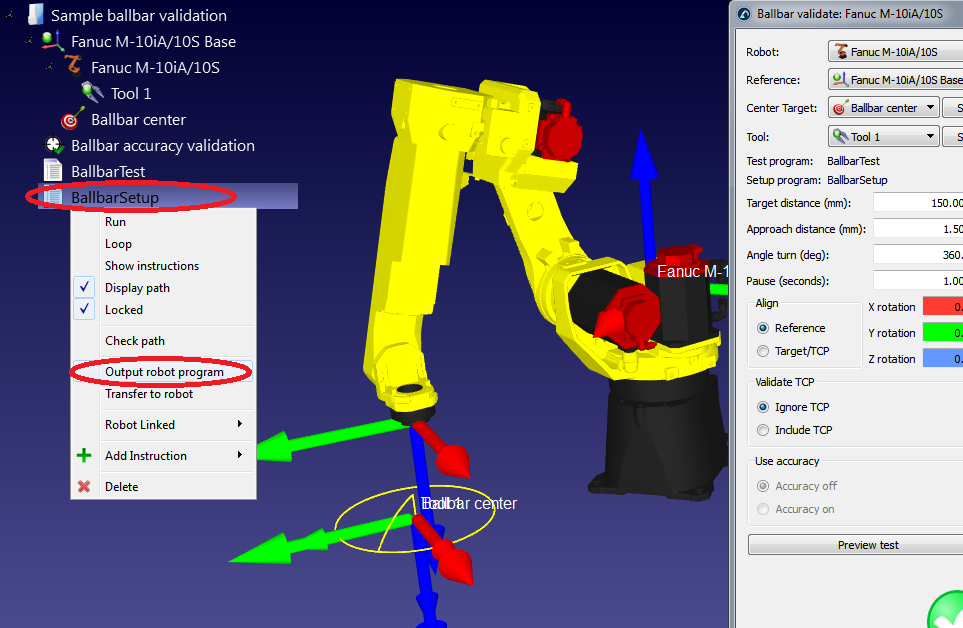Open the Center Target dropdown
This screenshot has height=628, width=963.
point(932,107)
